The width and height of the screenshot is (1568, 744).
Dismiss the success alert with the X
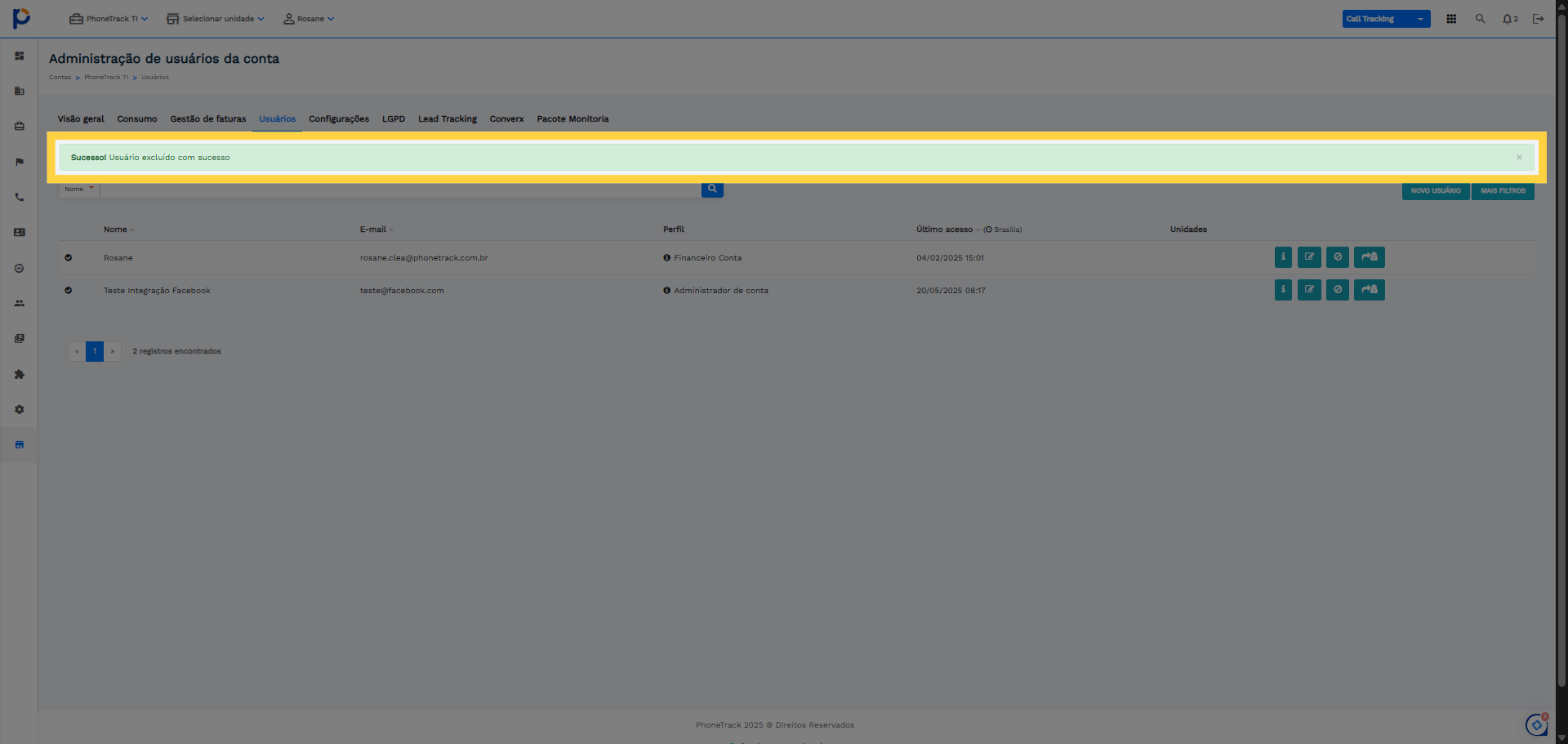[1519, 158]
